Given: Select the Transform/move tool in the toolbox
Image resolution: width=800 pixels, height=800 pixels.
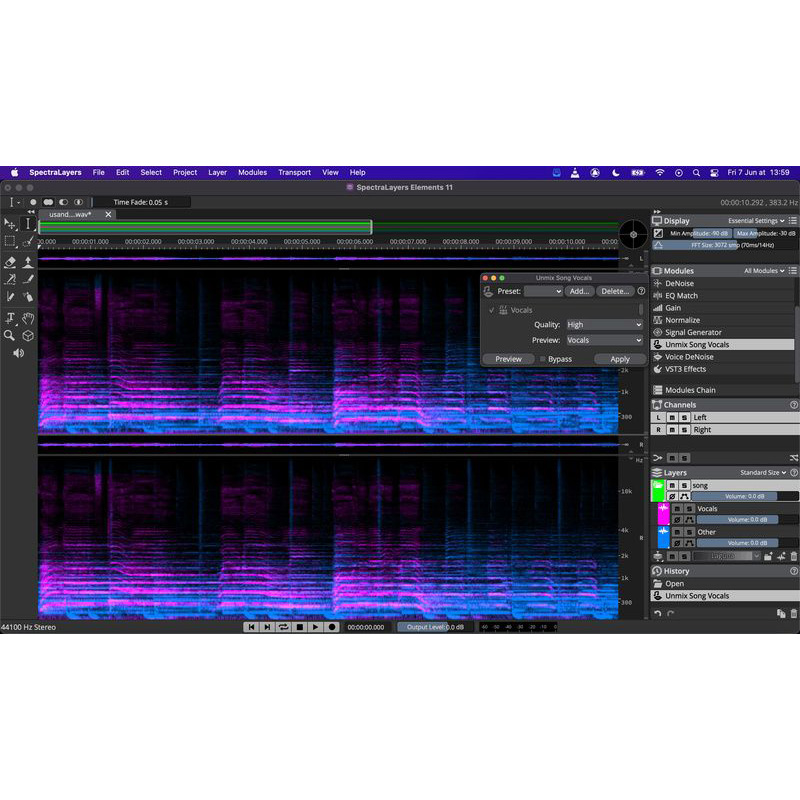Looking at the screenshot, I should (x=10, y=224).
